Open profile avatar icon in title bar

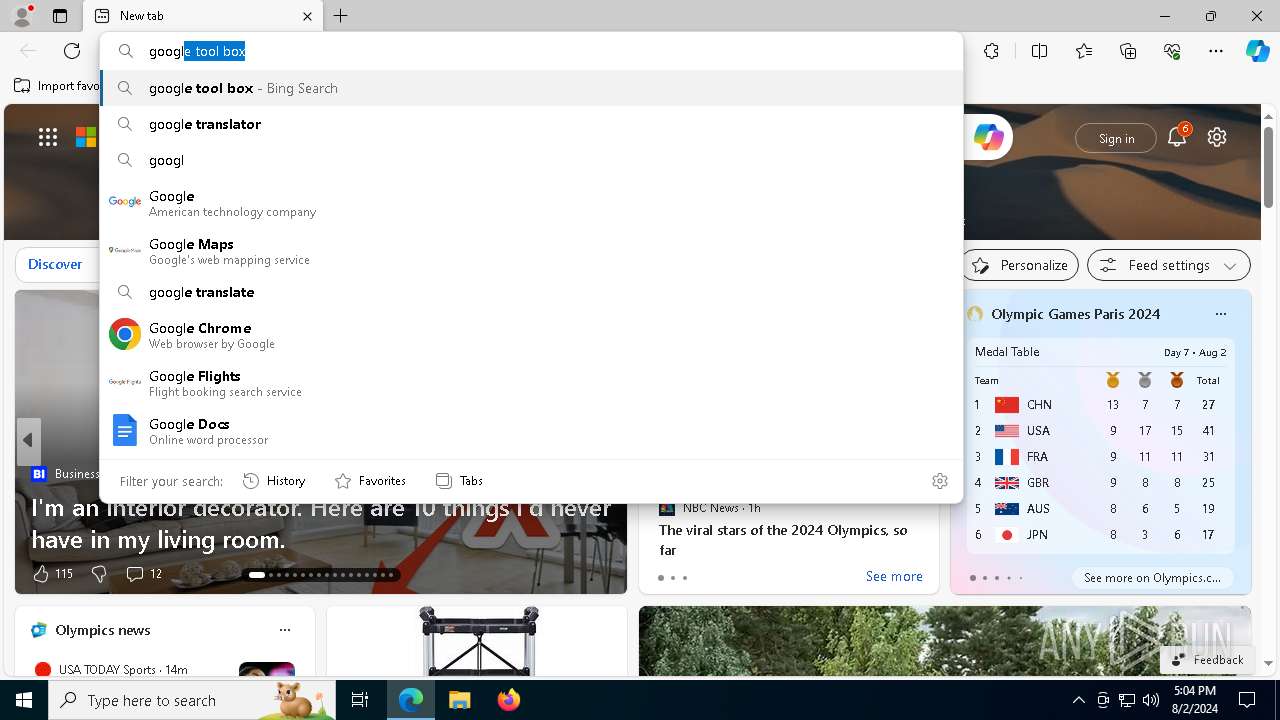(21, 16)
